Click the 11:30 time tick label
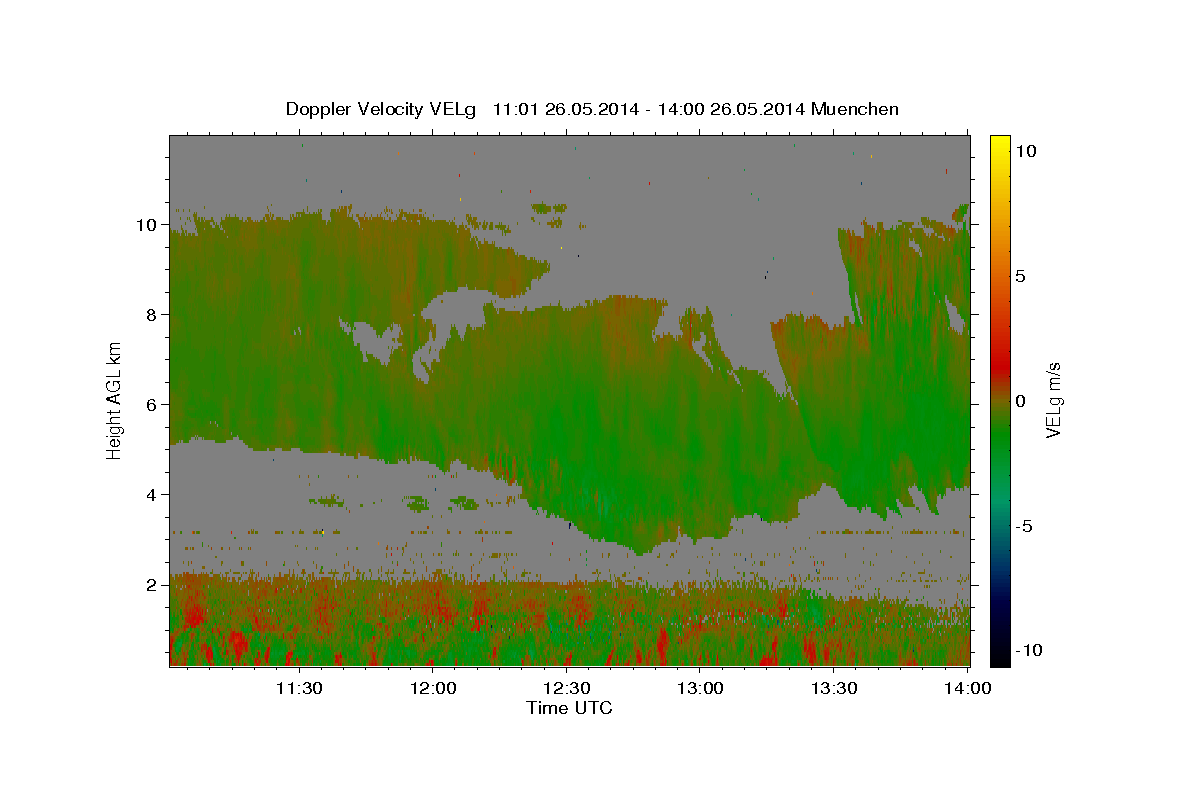1200x800 pixels. [299, 688]
